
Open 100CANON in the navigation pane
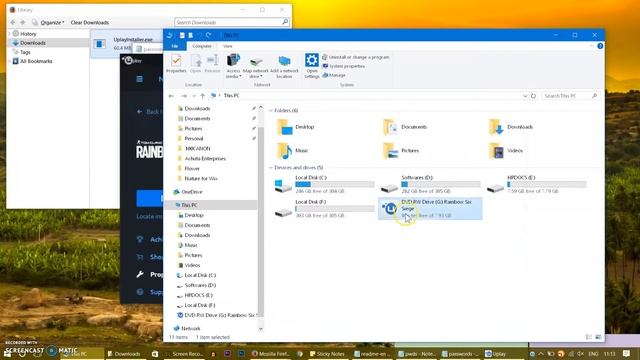[x=198, y=149]
